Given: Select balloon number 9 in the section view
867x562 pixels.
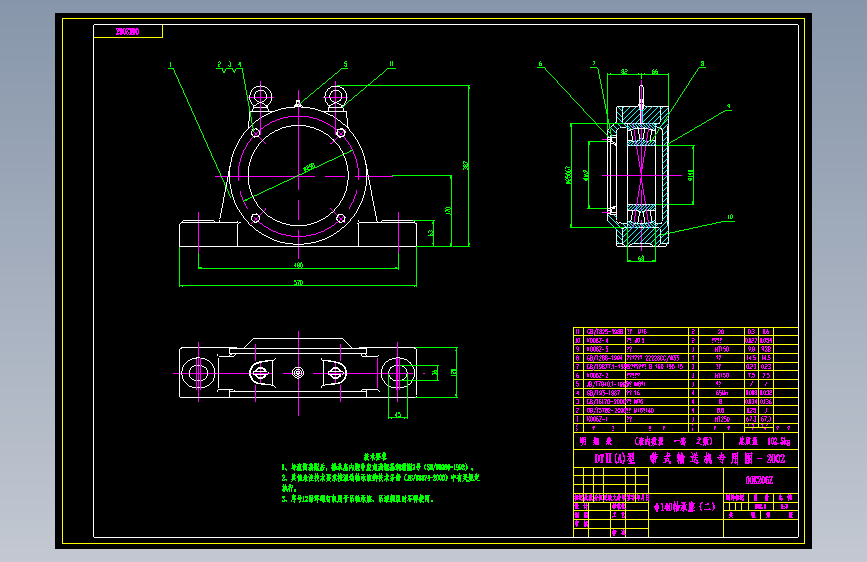Looking at the screenshot, I should point(729,107).
